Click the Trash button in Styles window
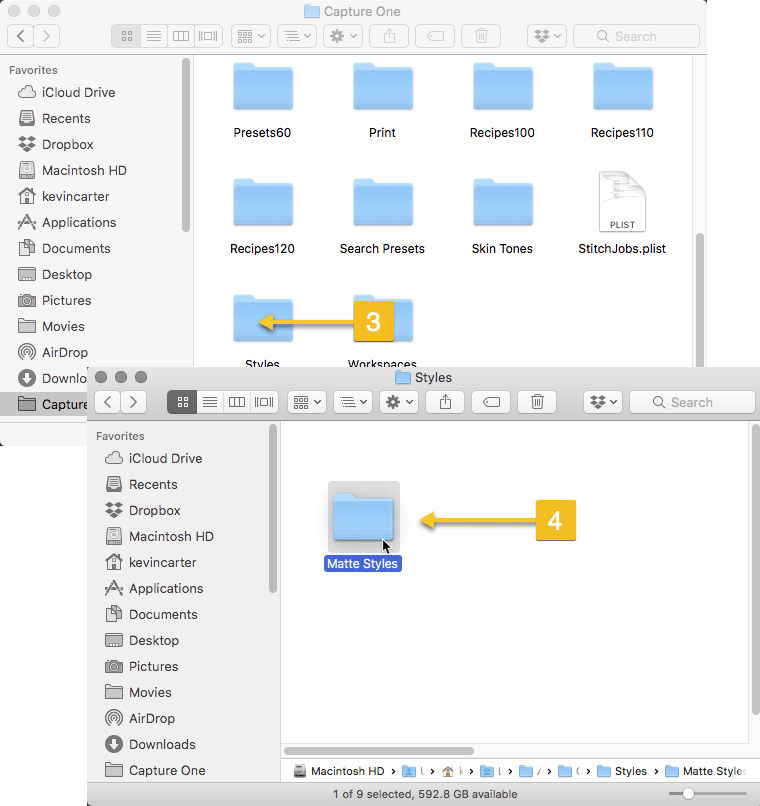 tap(537, 402)
